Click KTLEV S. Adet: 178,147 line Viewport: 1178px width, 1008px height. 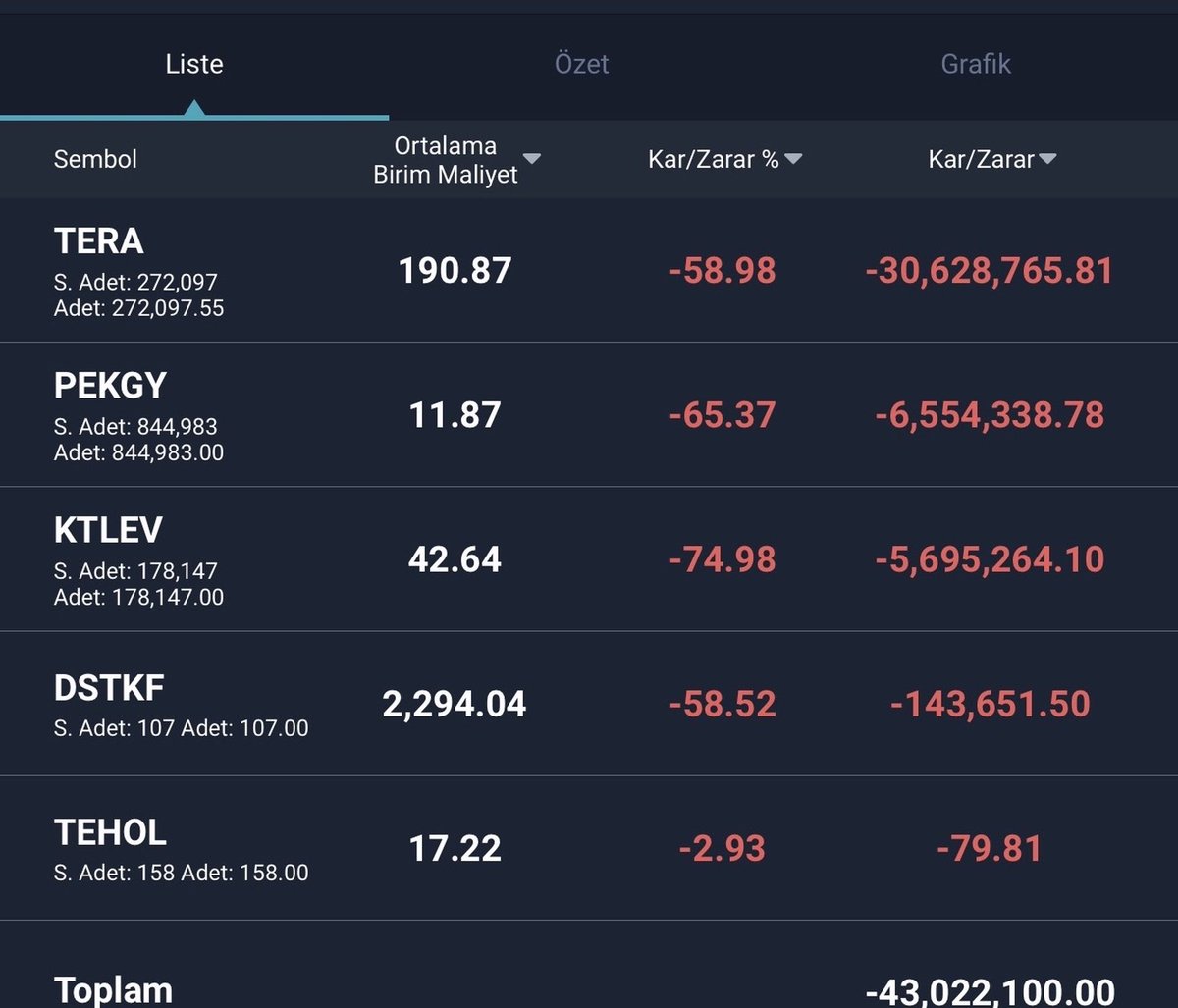135,571
